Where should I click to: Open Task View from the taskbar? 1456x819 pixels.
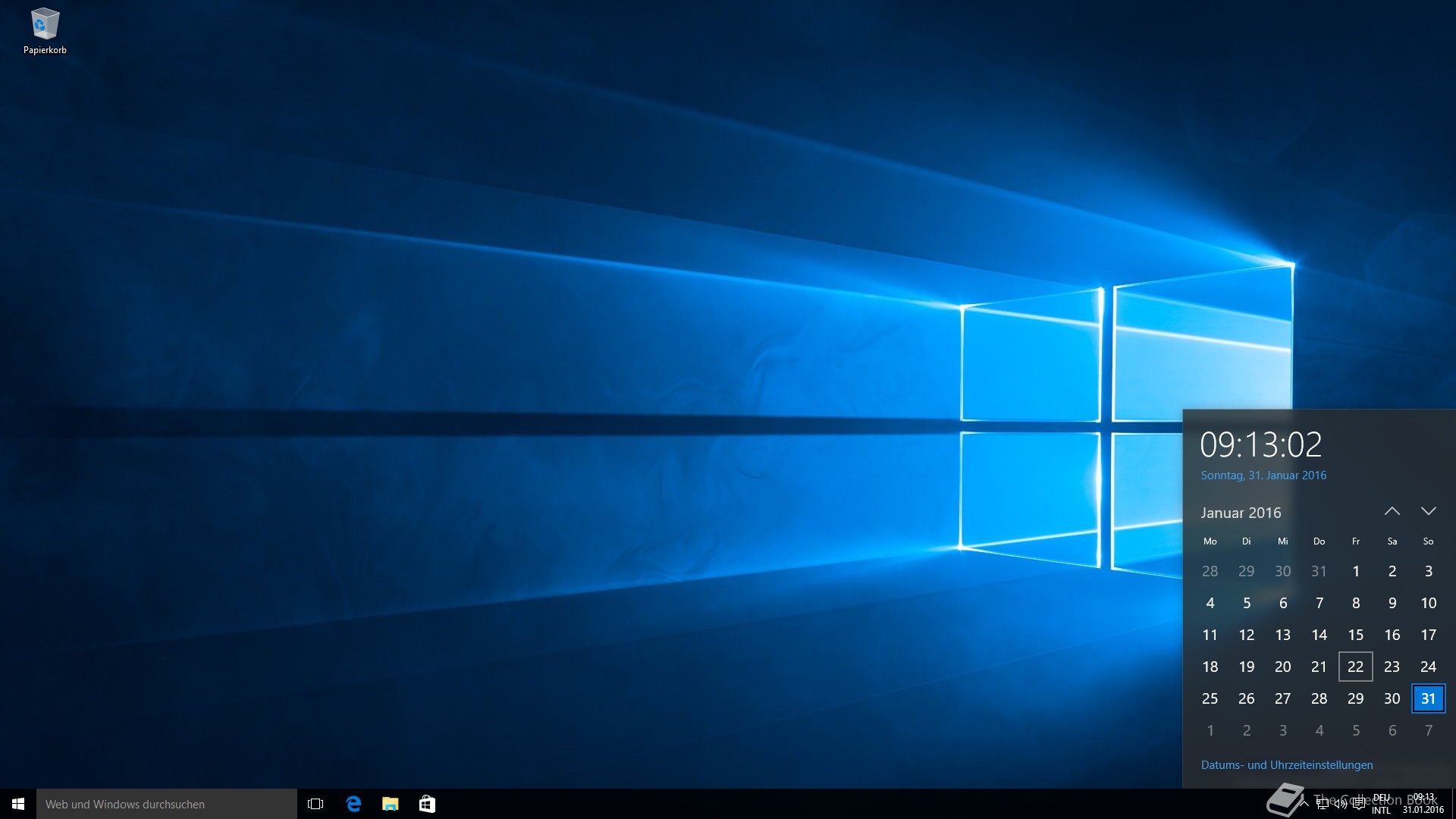tap(315, 804)
